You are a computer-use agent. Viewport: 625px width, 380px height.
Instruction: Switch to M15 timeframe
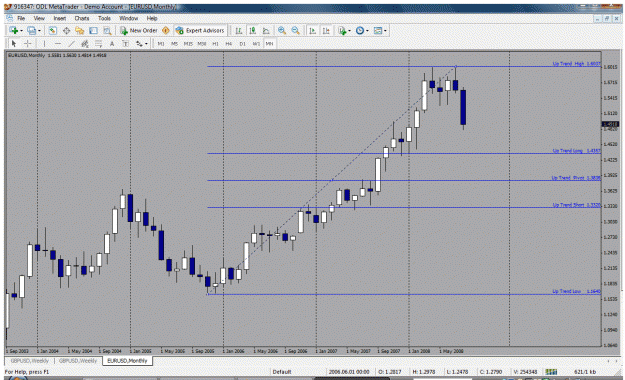click(188, 43)
